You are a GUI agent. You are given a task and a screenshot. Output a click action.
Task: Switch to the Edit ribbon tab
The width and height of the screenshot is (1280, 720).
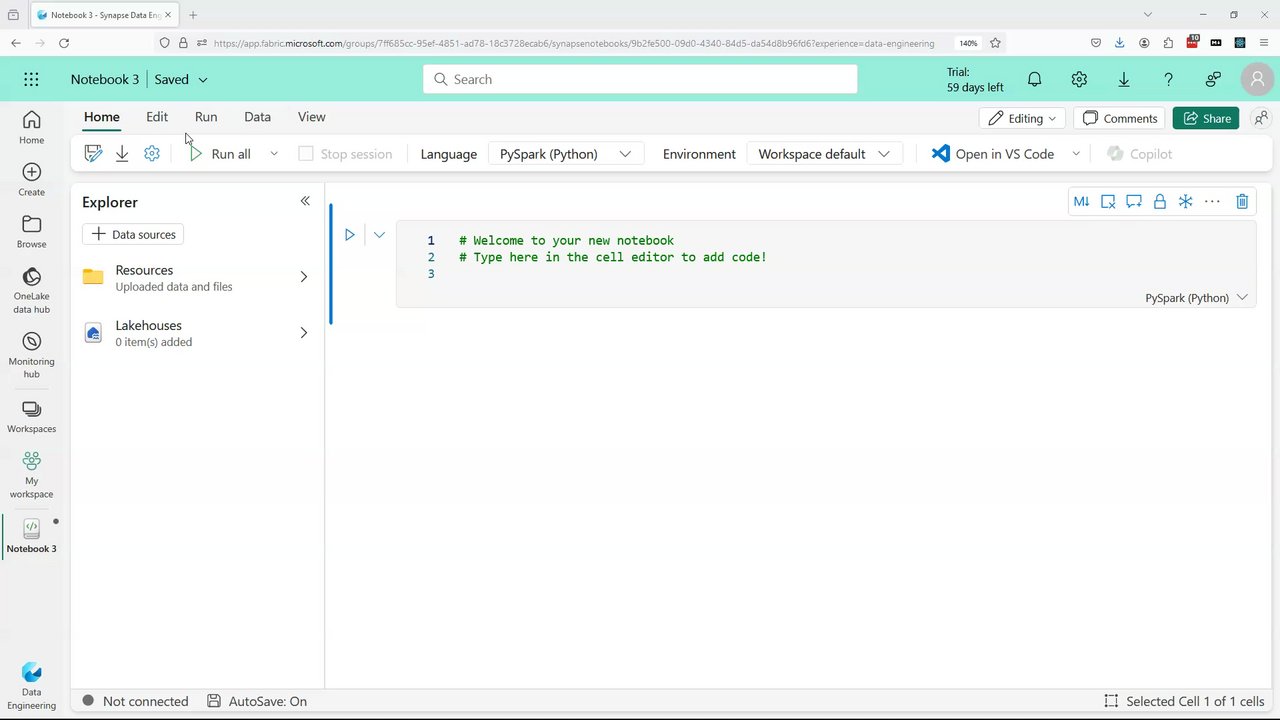pyautogui.click(x=157, y=117)
